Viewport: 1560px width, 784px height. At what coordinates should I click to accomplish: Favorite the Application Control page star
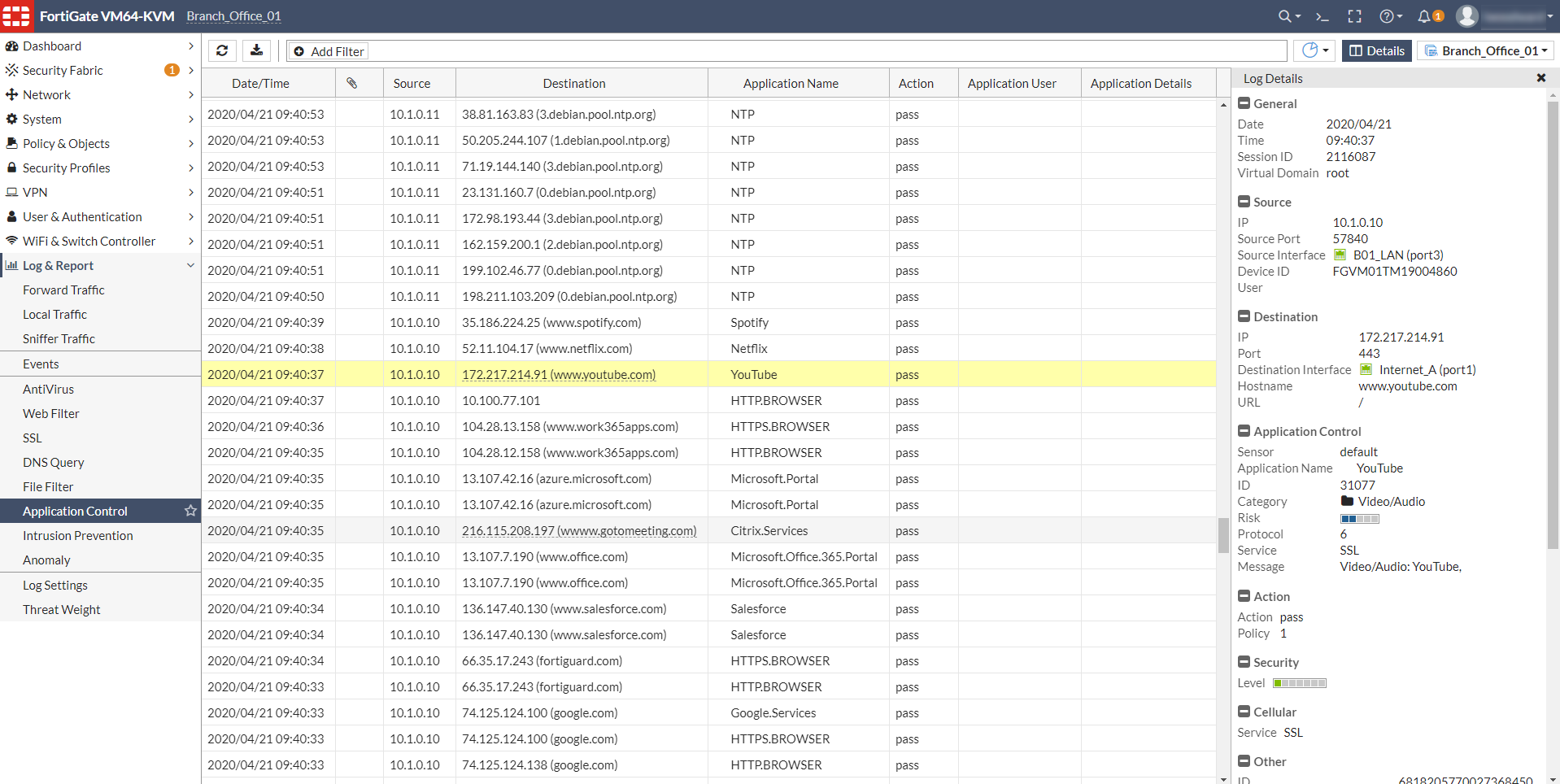click(x=190, y=511)
